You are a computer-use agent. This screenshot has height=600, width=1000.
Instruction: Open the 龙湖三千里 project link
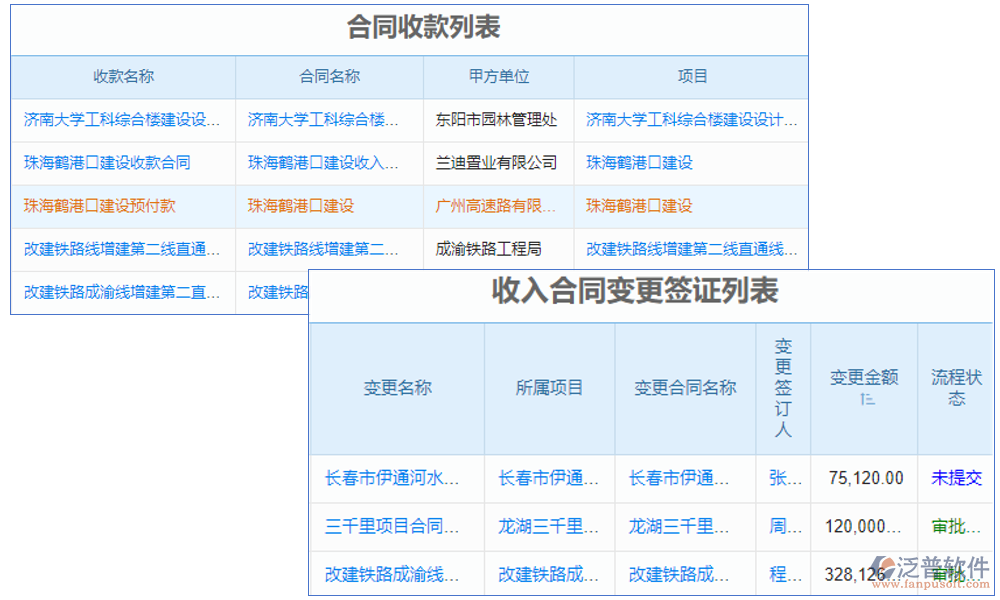(x=545, y=526)
